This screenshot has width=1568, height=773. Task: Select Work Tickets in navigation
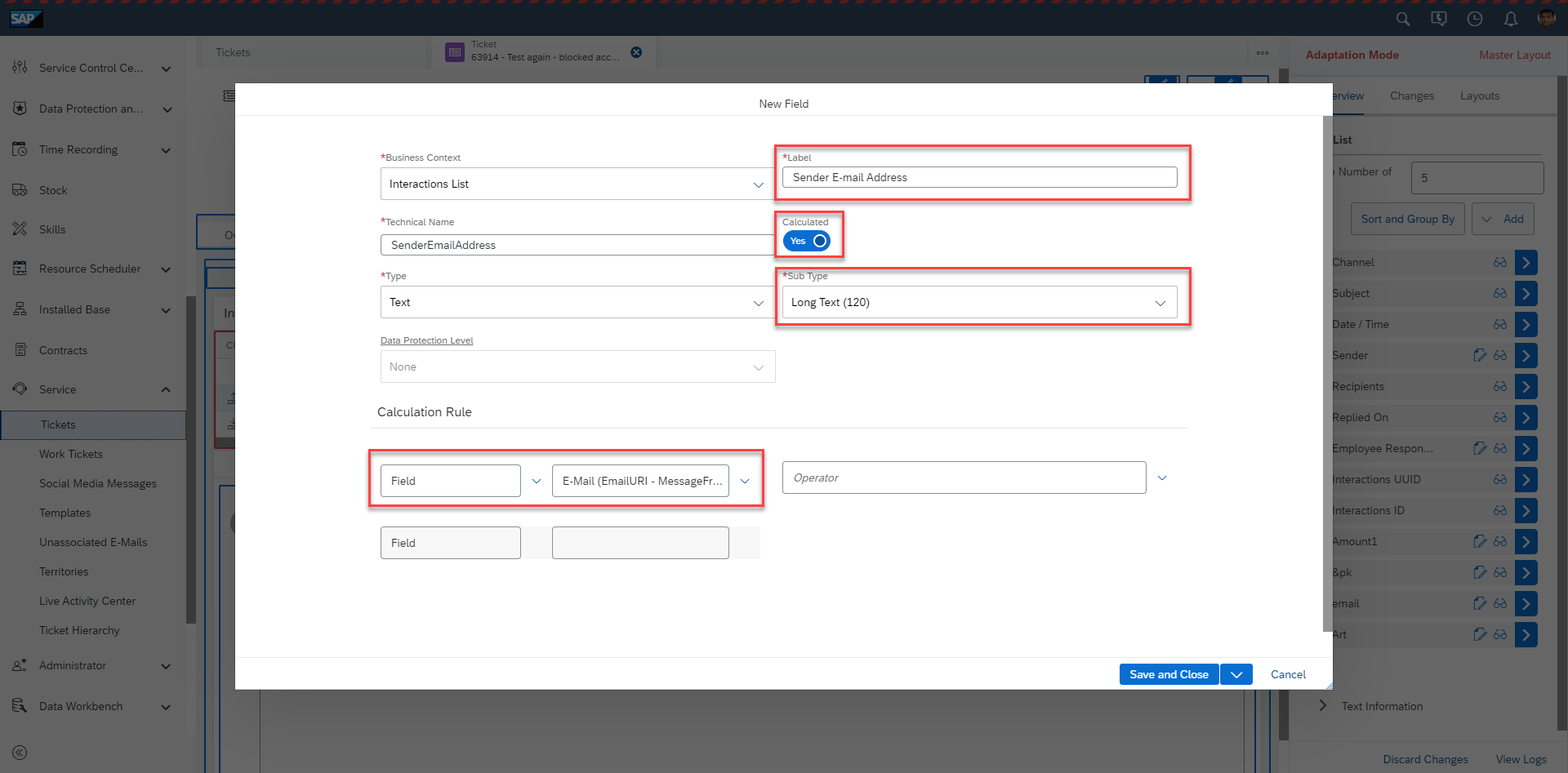(71, 454)
